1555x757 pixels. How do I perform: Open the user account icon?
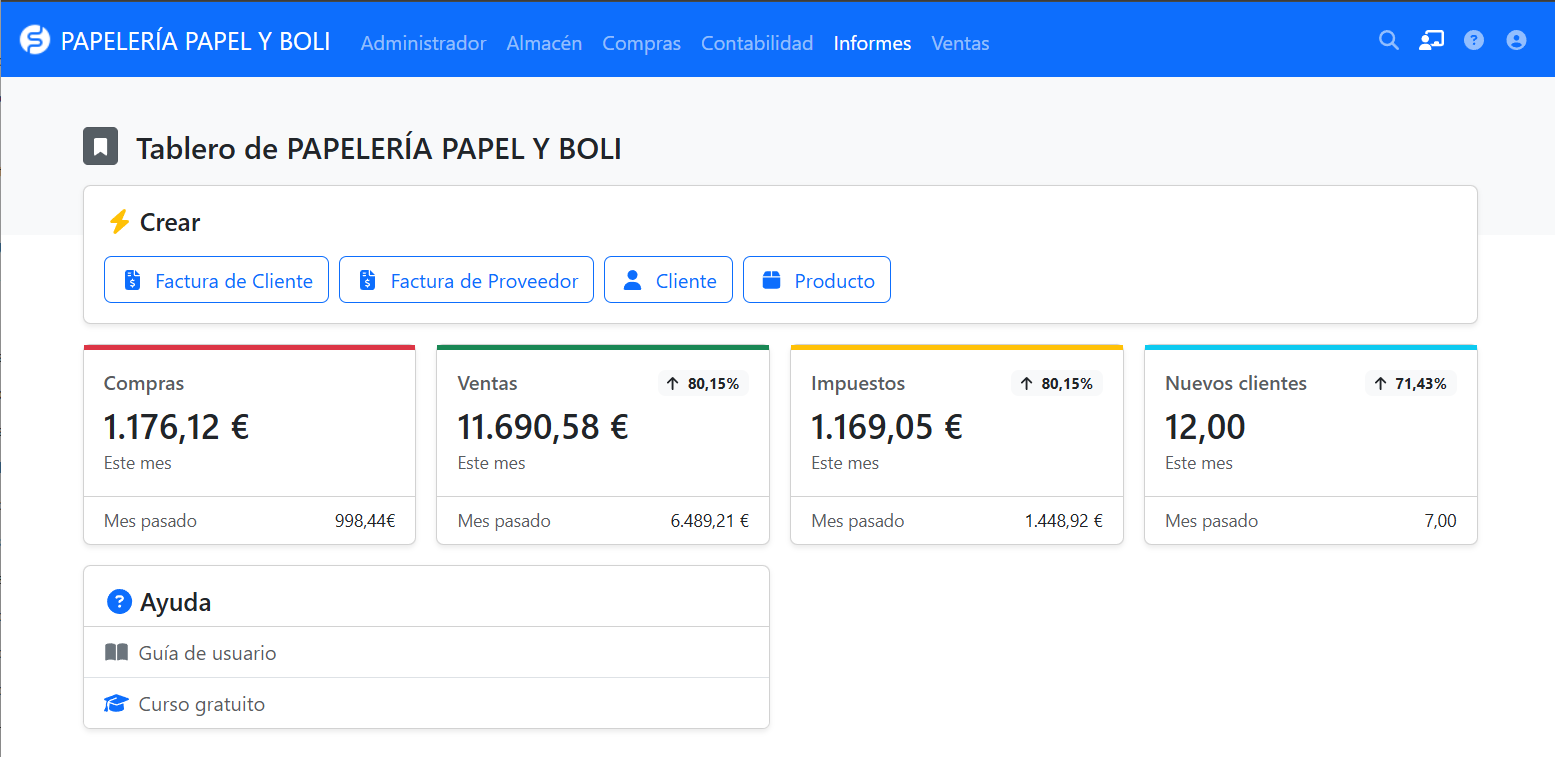[x=1516, y=40]
